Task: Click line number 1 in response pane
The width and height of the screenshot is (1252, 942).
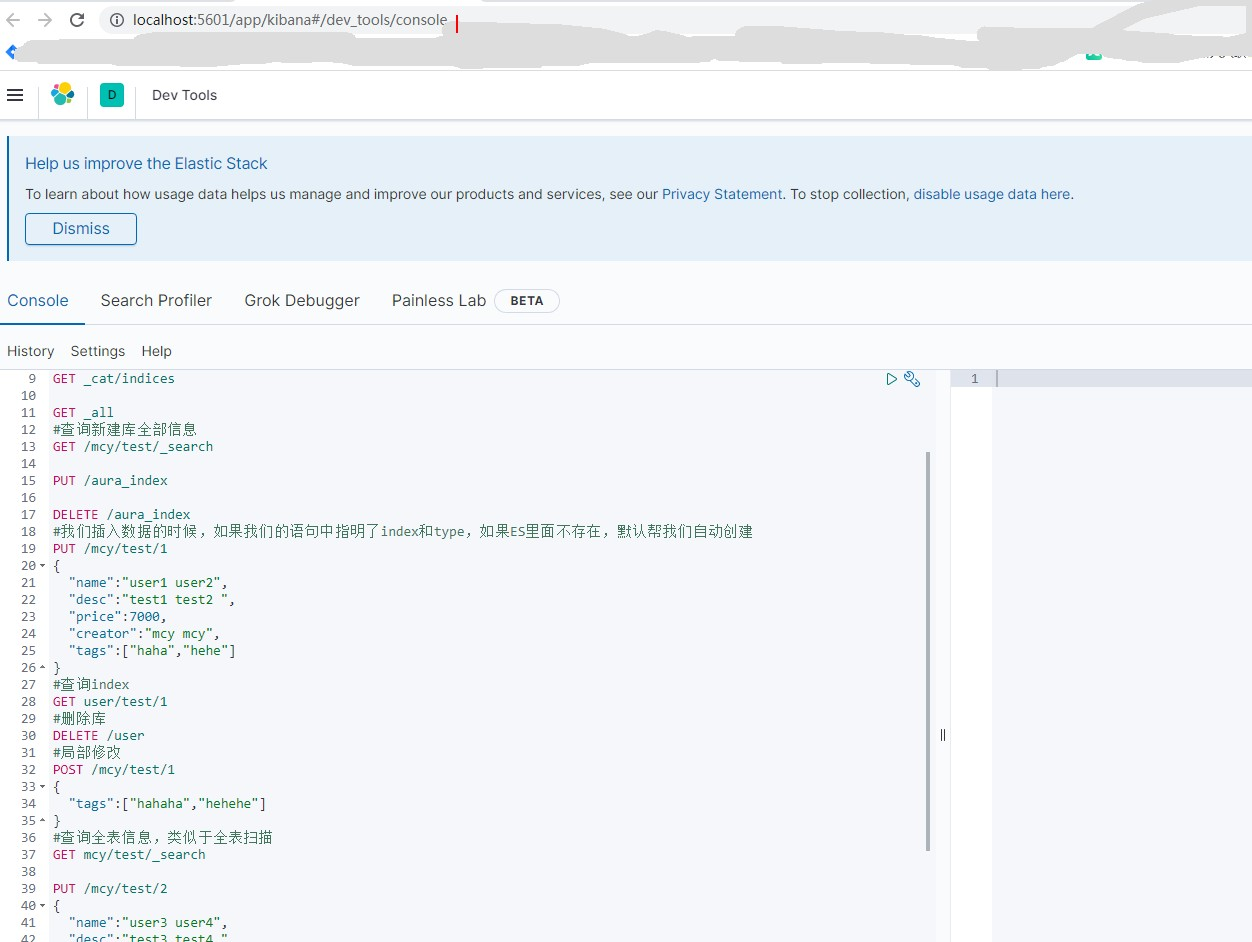Action: [974, 379]
